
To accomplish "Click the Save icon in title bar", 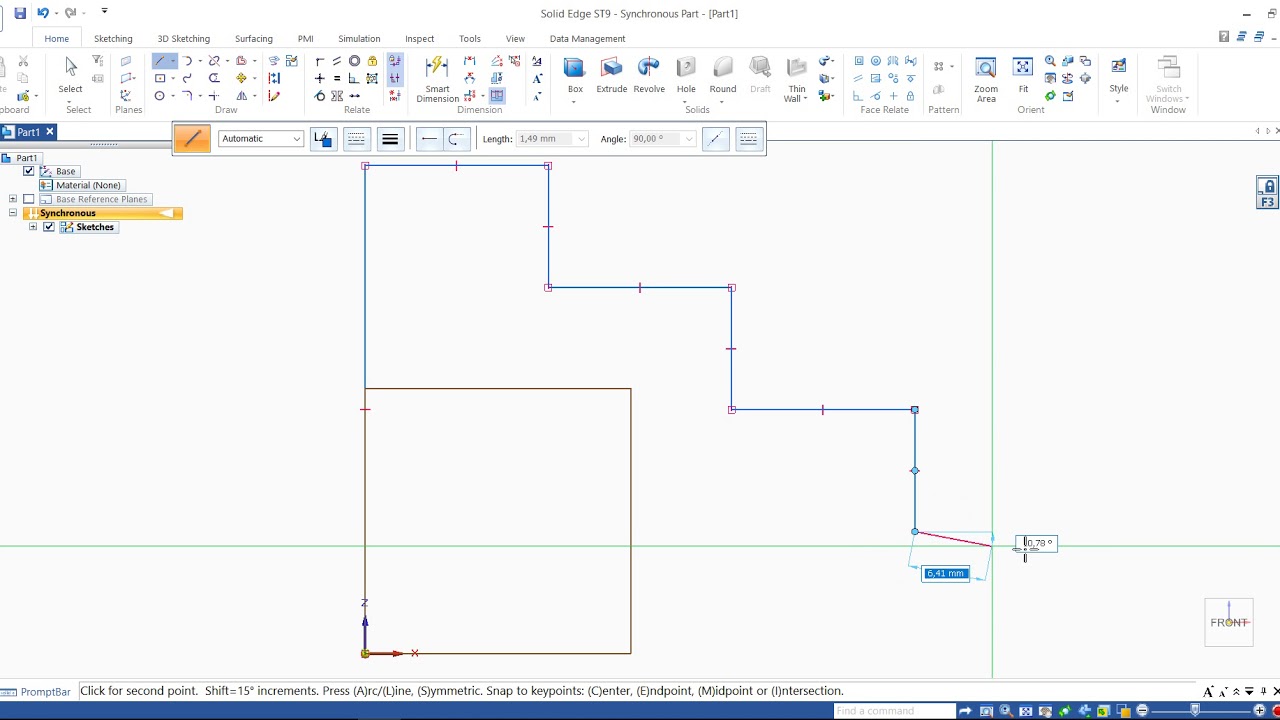I will pos(20,13).
